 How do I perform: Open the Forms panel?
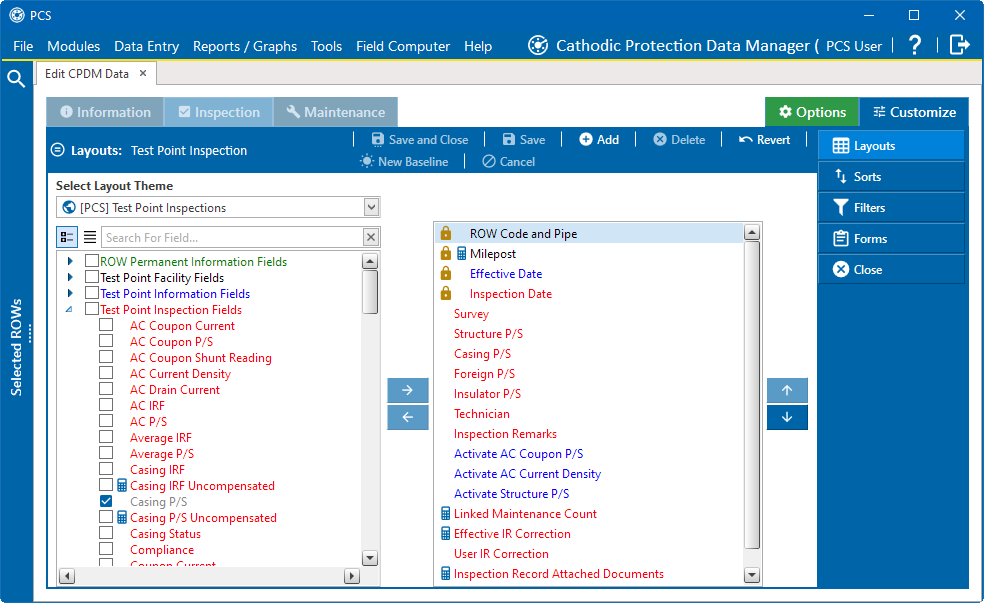(x=891, y=238)
